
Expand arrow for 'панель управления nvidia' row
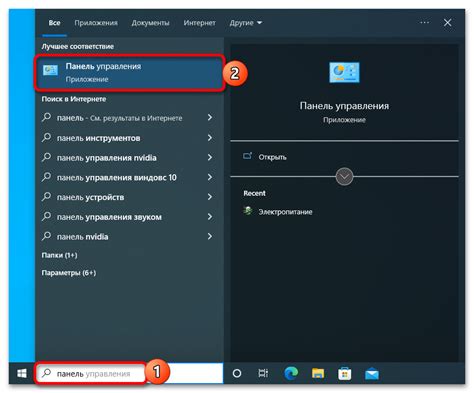point(210,157)
